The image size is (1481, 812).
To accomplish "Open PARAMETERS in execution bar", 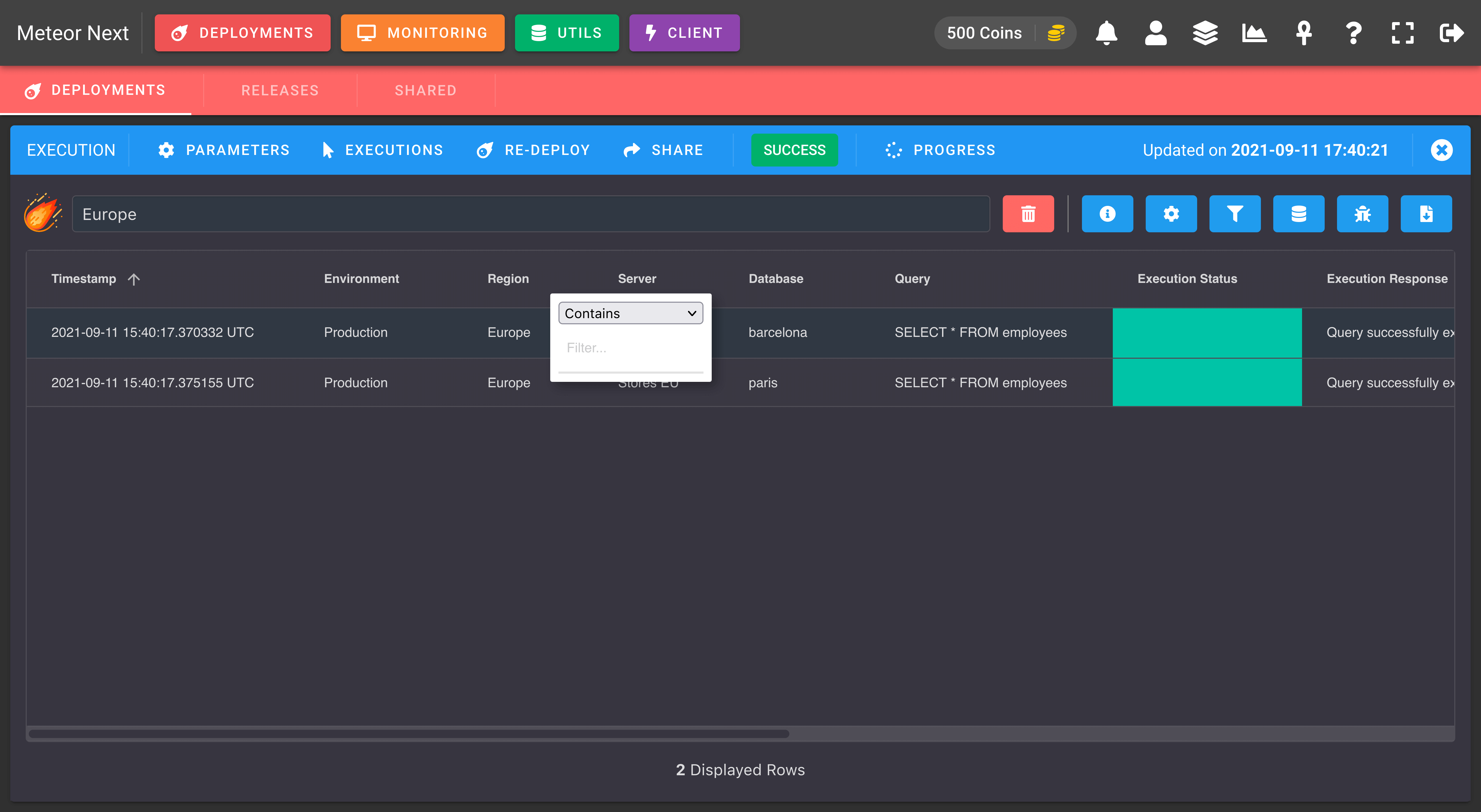I will pos(224,150).
